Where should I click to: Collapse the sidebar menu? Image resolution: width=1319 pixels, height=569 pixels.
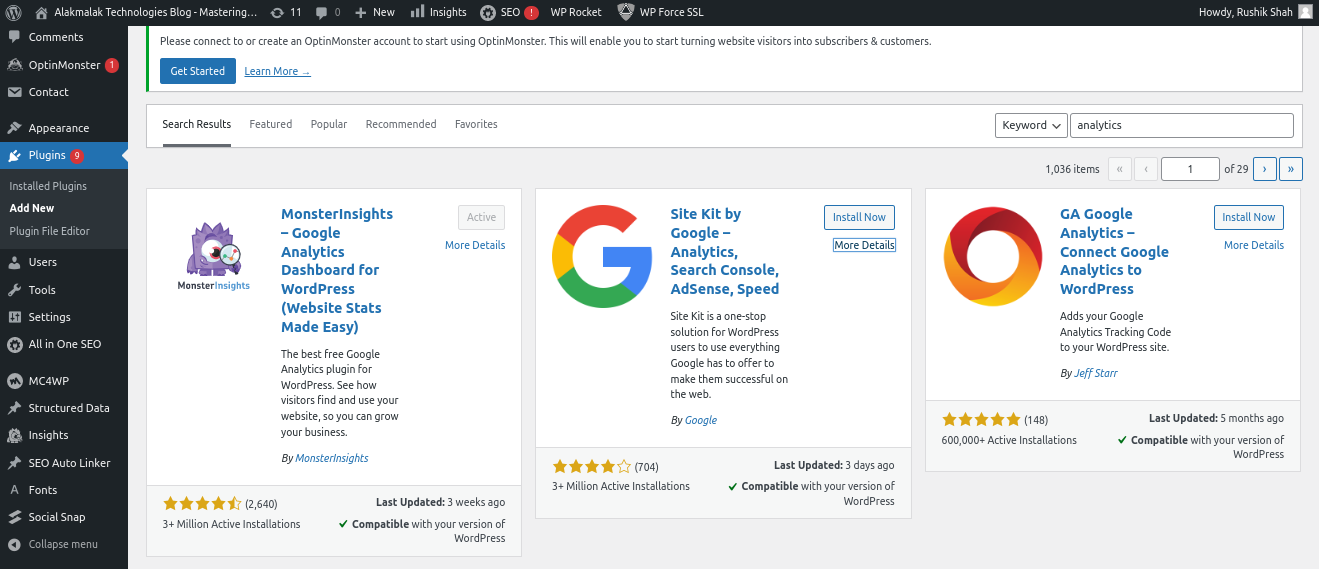pos(64,544)
